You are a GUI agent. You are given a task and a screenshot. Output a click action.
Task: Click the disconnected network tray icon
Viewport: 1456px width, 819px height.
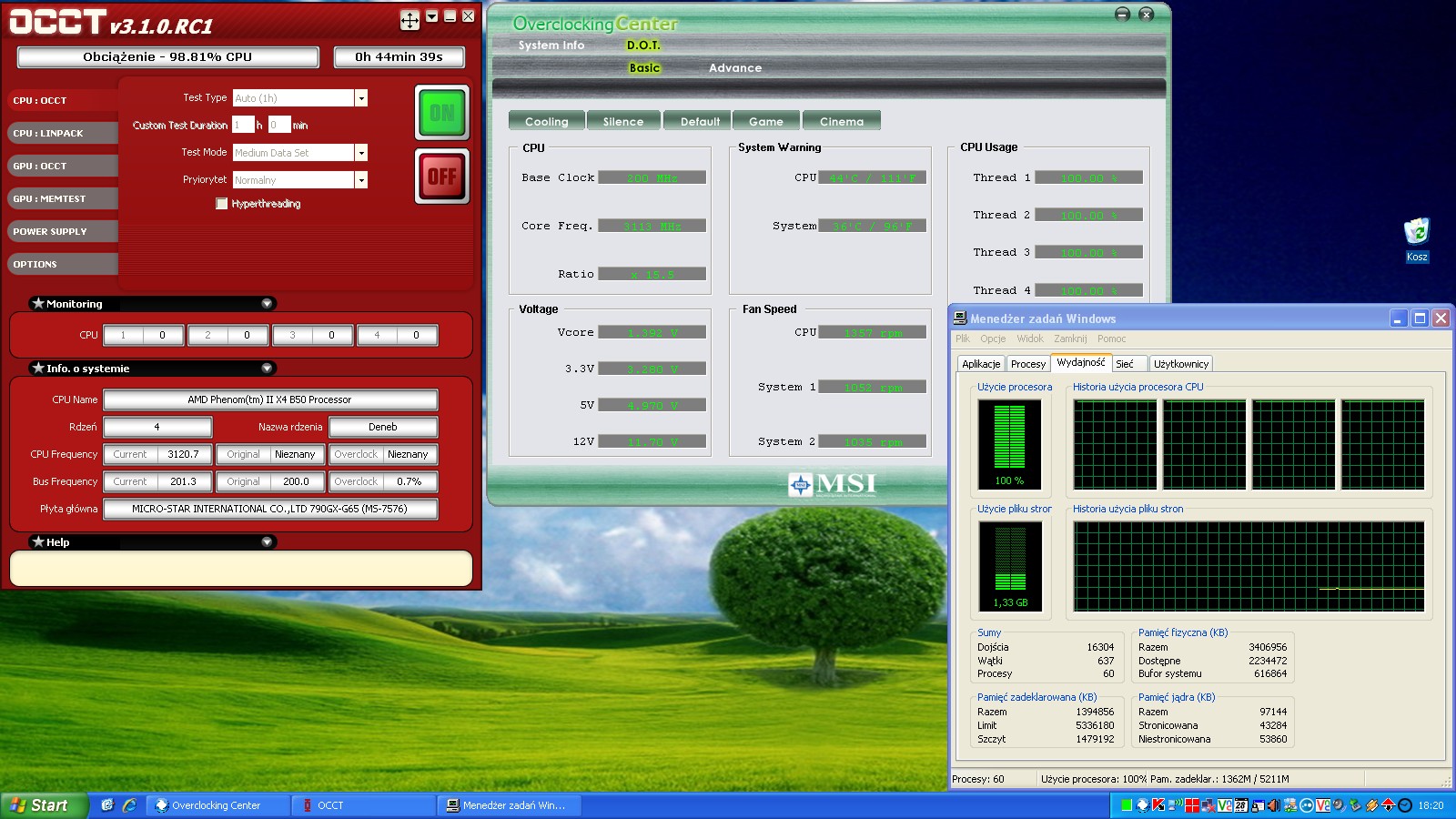(1208, 805)
